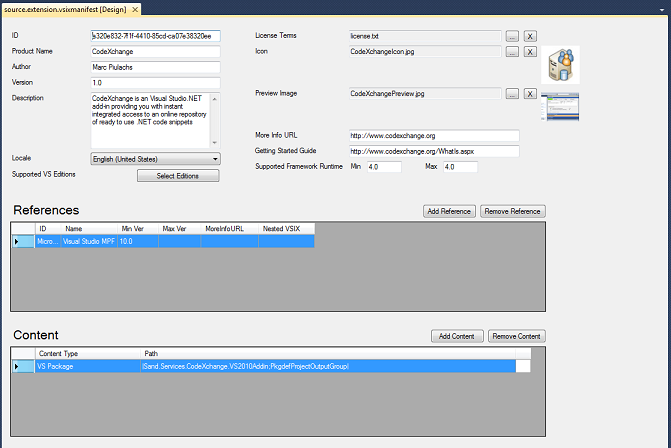Viewport: 671px width, 448px height.
Task: Click the Visual Studio MPF name cell
Action: [89, 242]
